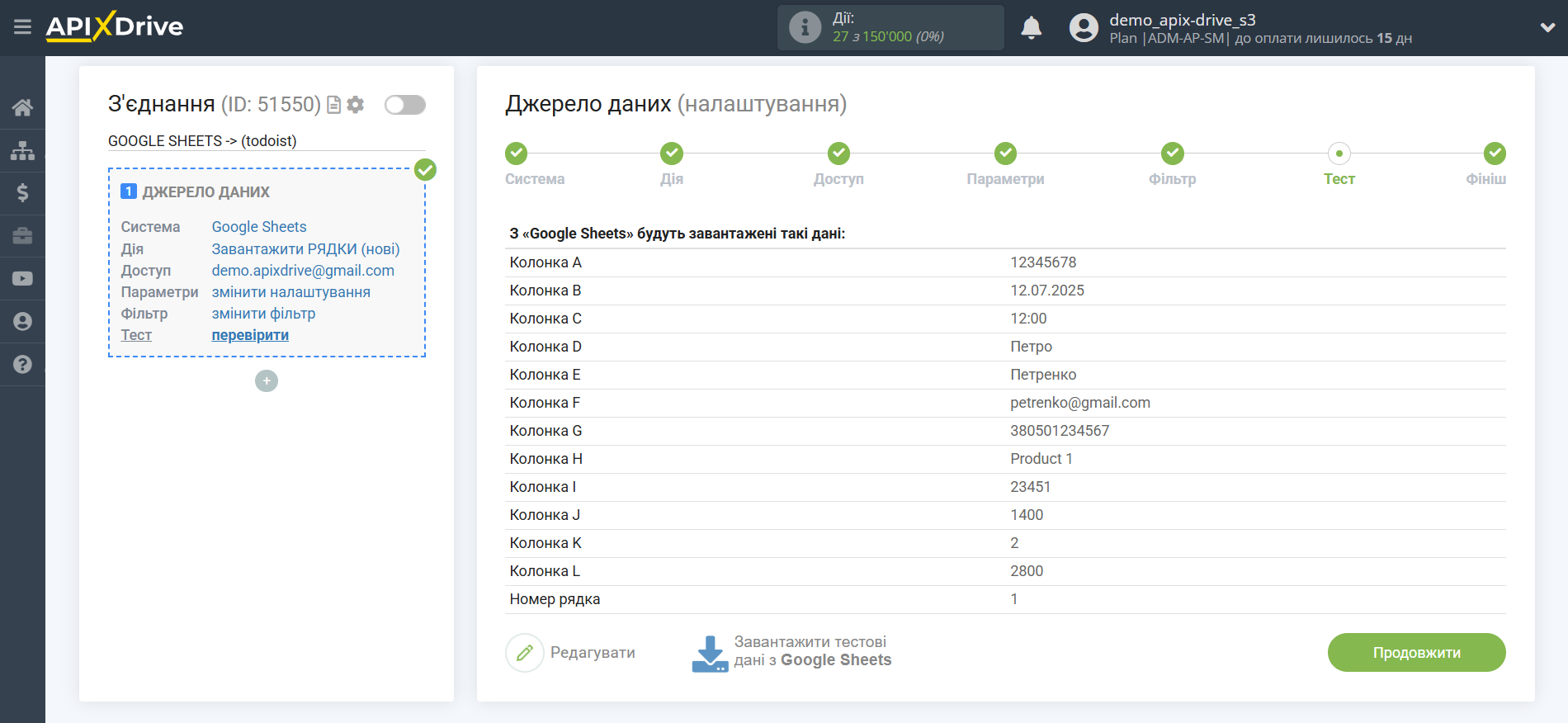This screenshot has width=1568, height=723.
Task: Click the ДЖЕРЕЛО ДАНИХ block header
Action: pyautogui.click(x=205, y=192)
